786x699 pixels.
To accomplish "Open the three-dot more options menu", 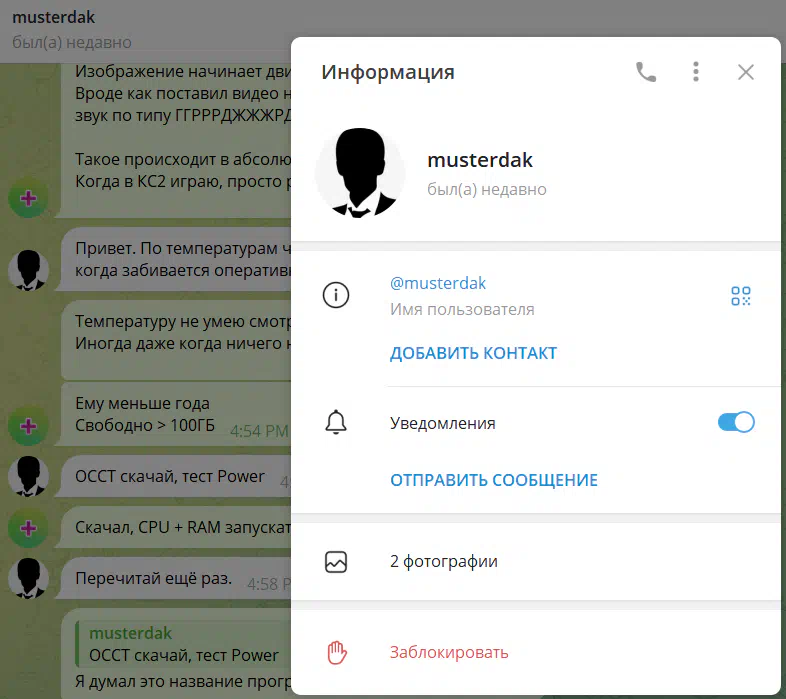I will pyautogui.click(x=696, y=72).
